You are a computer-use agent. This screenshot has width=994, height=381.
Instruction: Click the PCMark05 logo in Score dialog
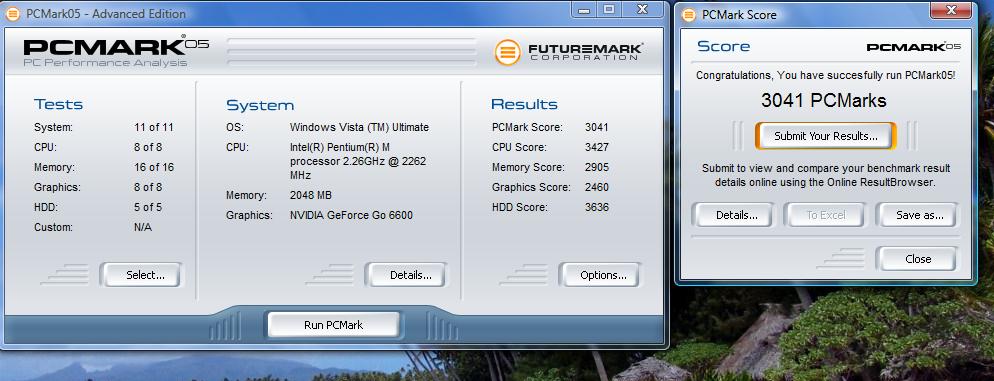(913, 46)
